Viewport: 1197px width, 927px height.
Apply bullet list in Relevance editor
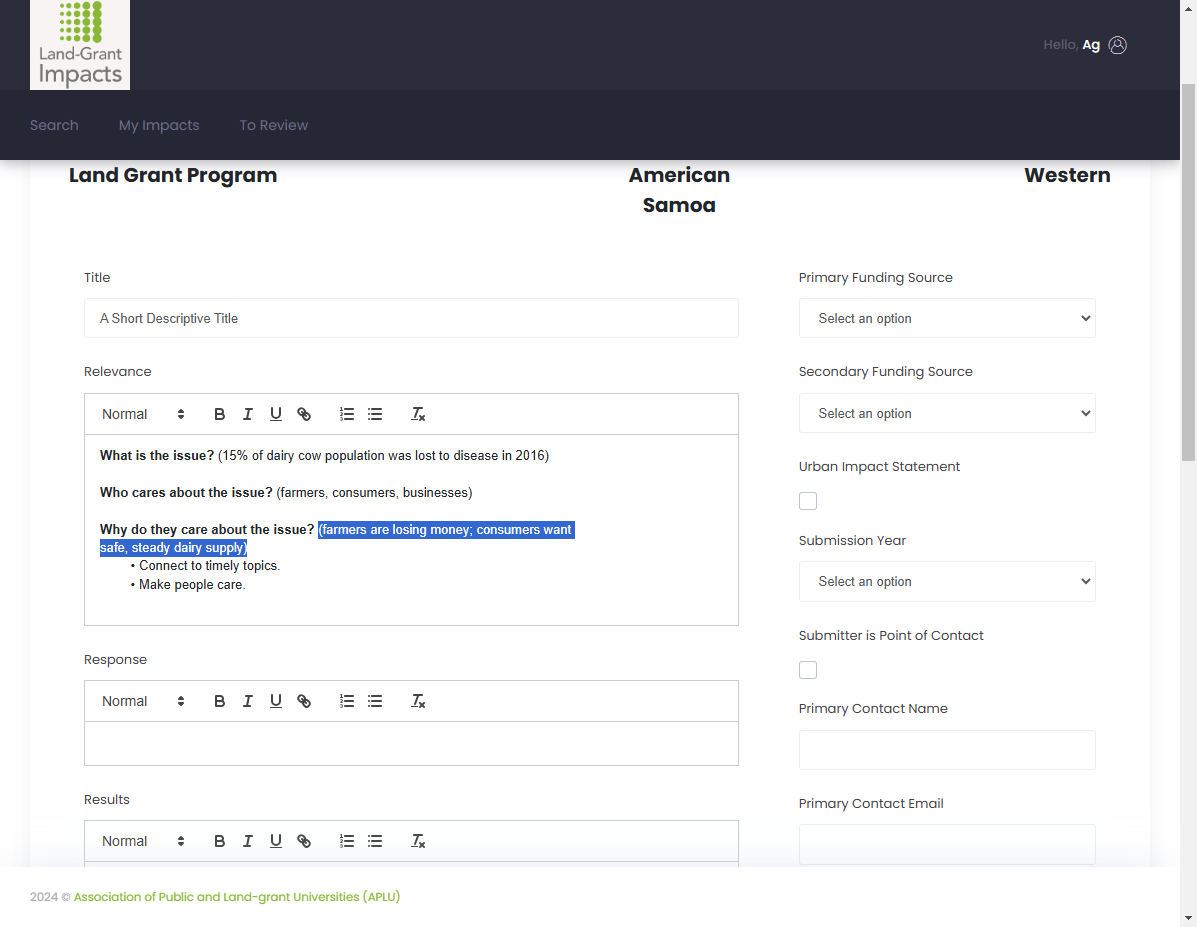[x=375, y=414]
